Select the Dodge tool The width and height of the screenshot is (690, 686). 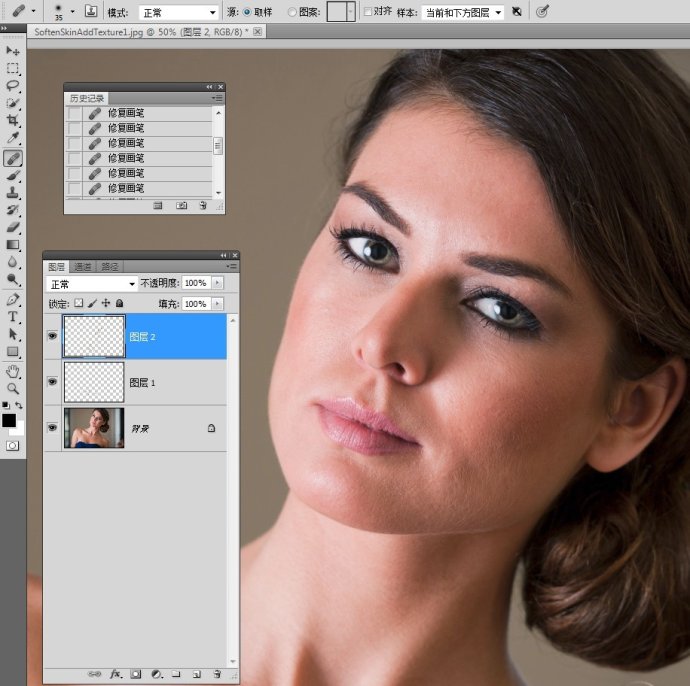point(13,279)
